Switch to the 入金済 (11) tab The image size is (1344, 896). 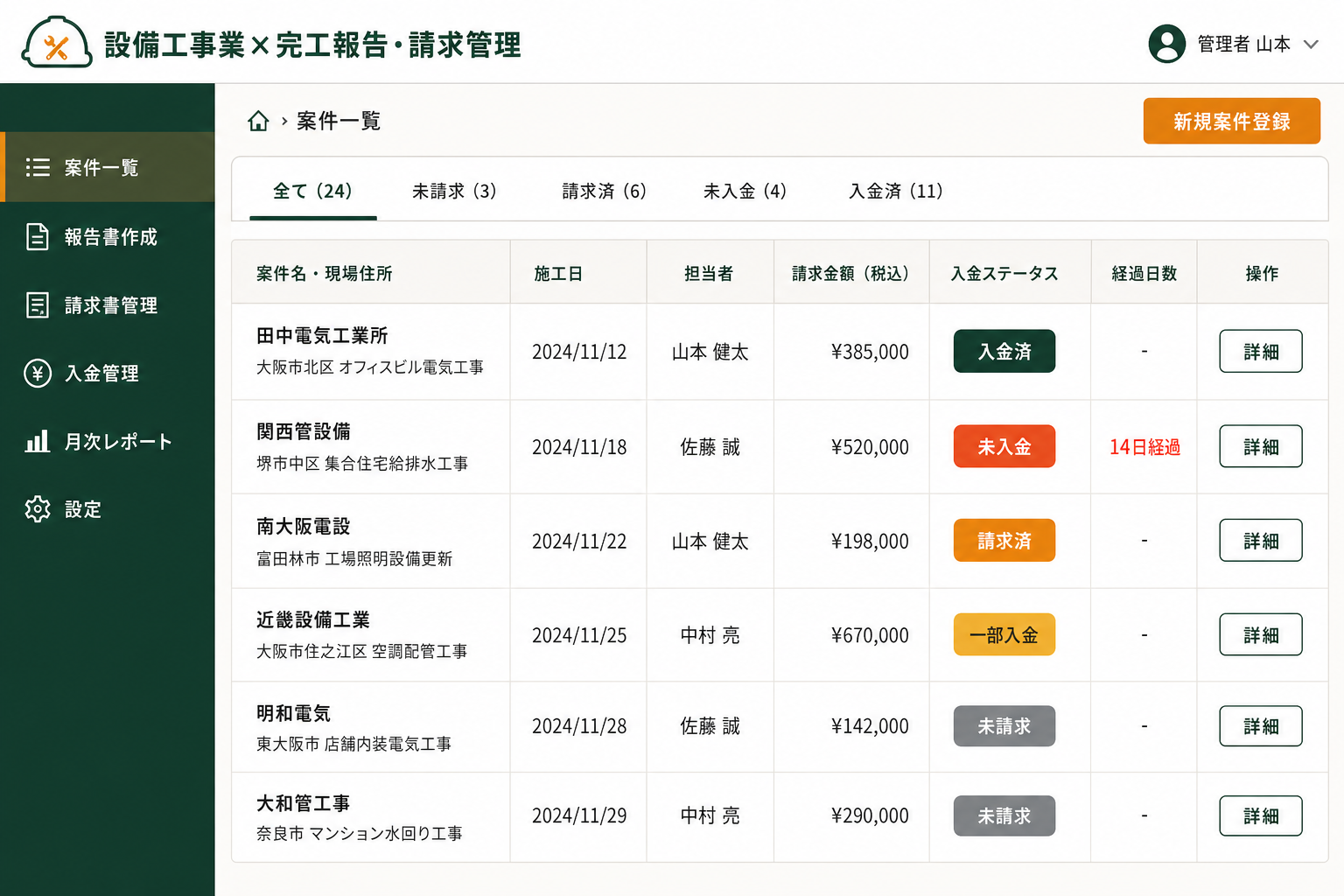pos(896,191)
